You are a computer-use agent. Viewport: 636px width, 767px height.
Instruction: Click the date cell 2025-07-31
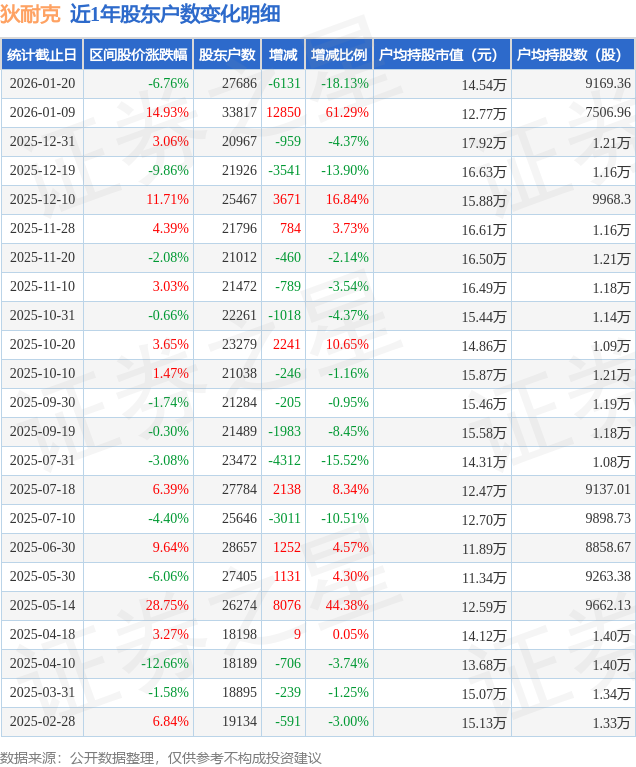pos(42,461)
